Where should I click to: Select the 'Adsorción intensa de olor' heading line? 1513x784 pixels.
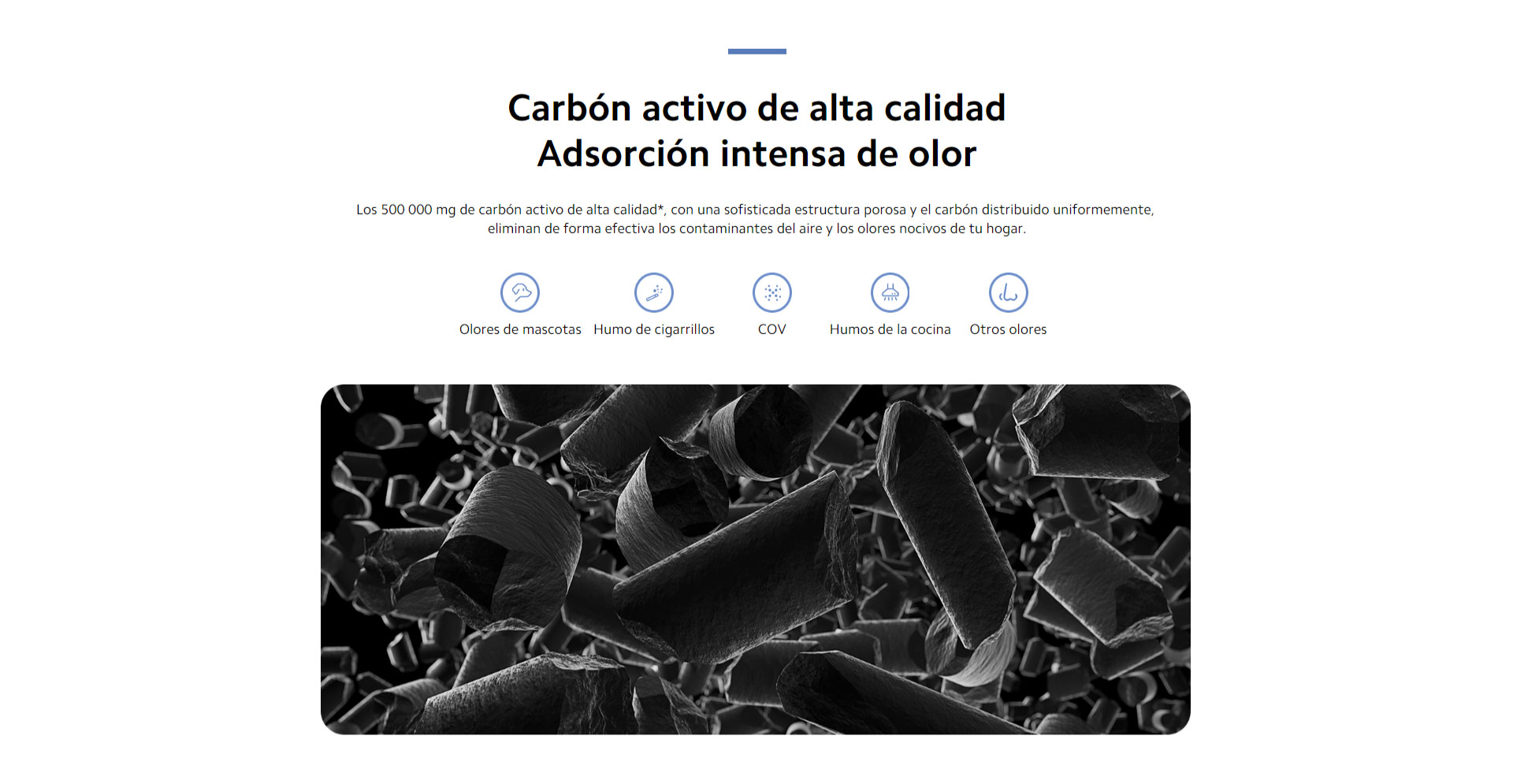pyautogui.click(x=756, y=154)
